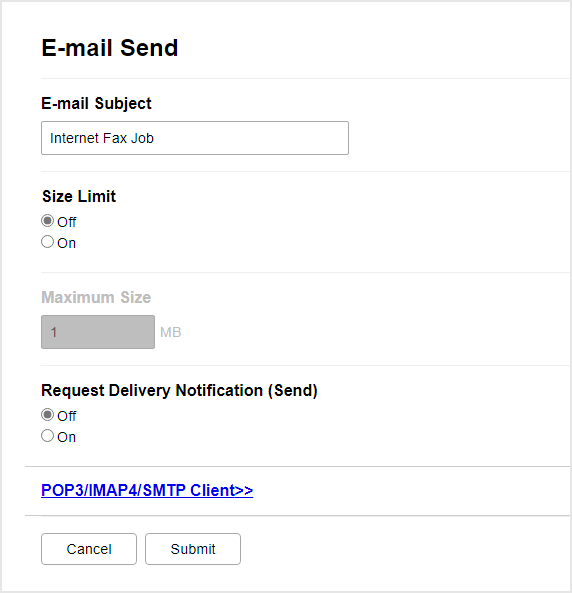Click the E-mail Send page heading
Image resolution: width=572 pixels, height=593 pixels.
tap(110, 48)
